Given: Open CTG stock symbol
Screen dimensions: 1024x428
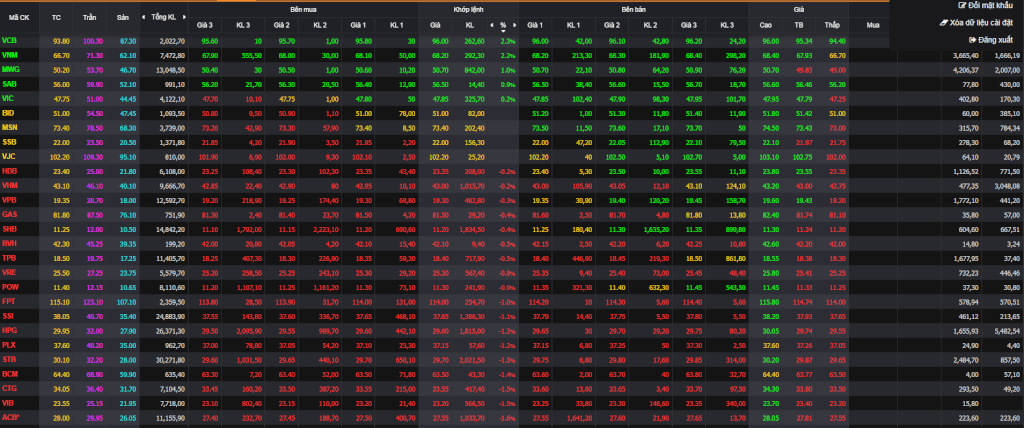Looking at the screenshot, I should (x=9, y=388).
